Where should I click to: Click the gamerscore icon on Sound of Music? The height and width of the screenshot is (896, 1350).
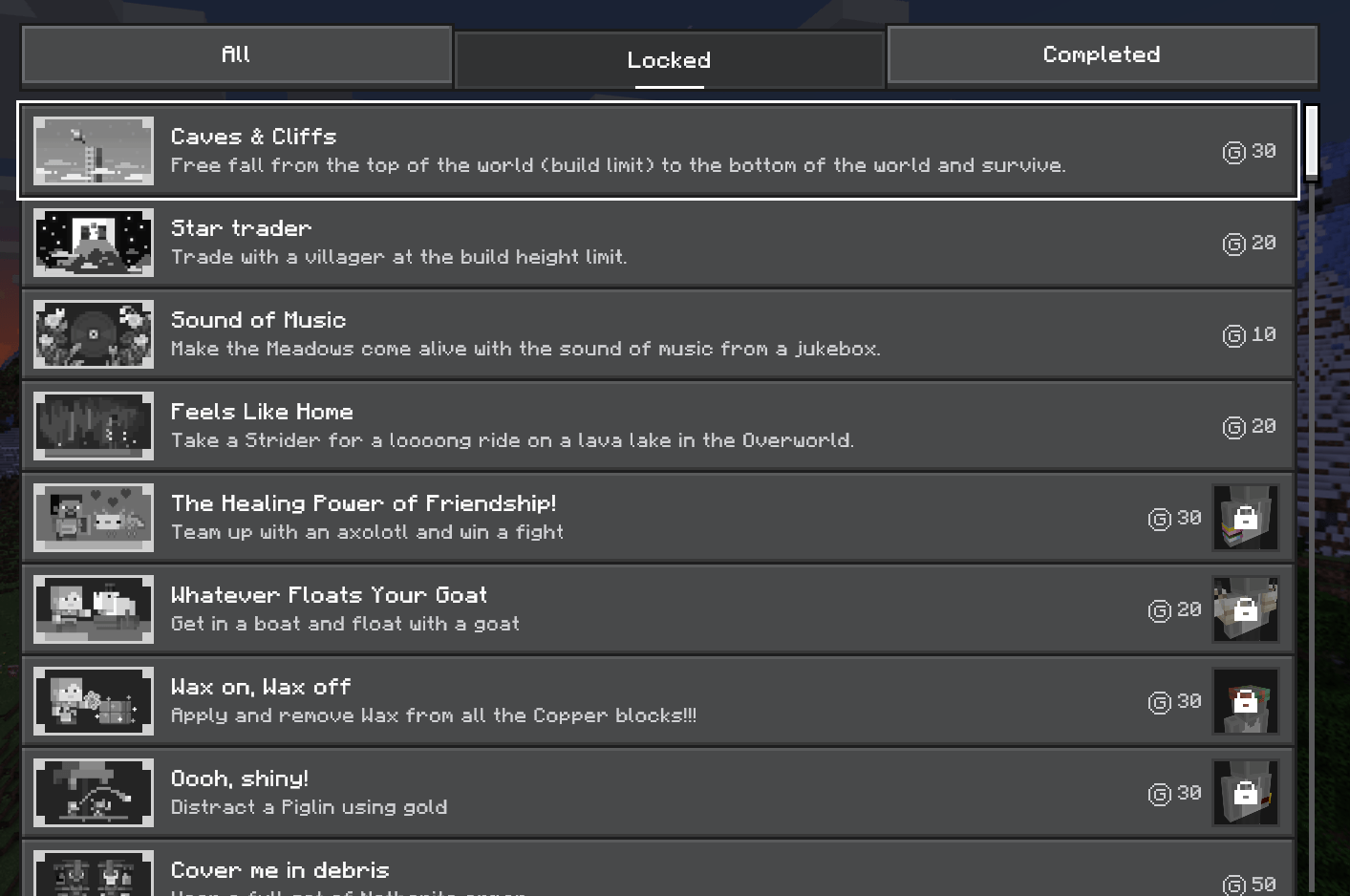click(1234, 335)
